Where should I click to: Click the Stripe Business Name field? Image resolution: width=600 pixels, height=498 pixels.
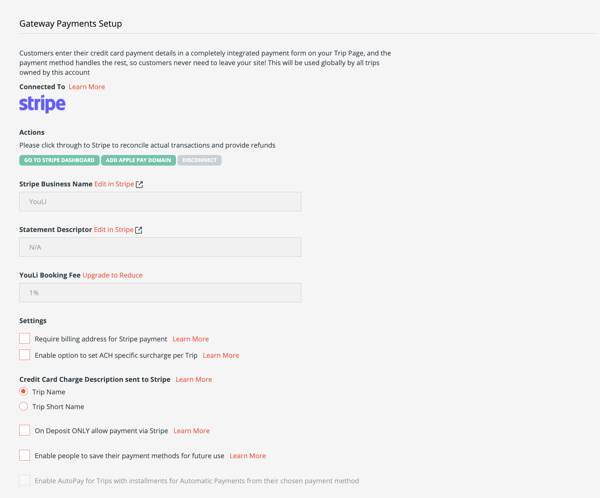click(x=160, y=201)
